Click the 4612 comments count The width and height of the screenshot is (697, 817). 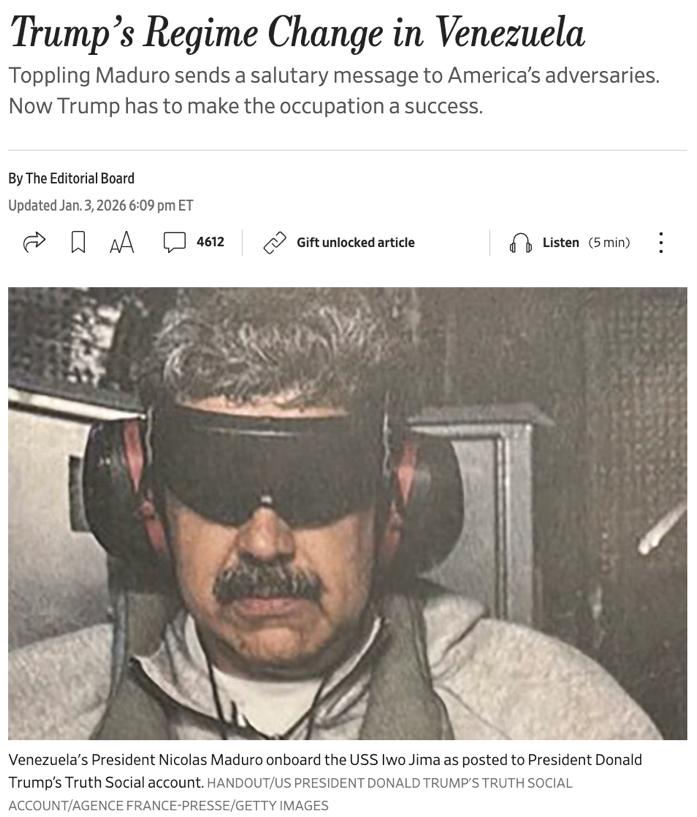tap(210, 242)
